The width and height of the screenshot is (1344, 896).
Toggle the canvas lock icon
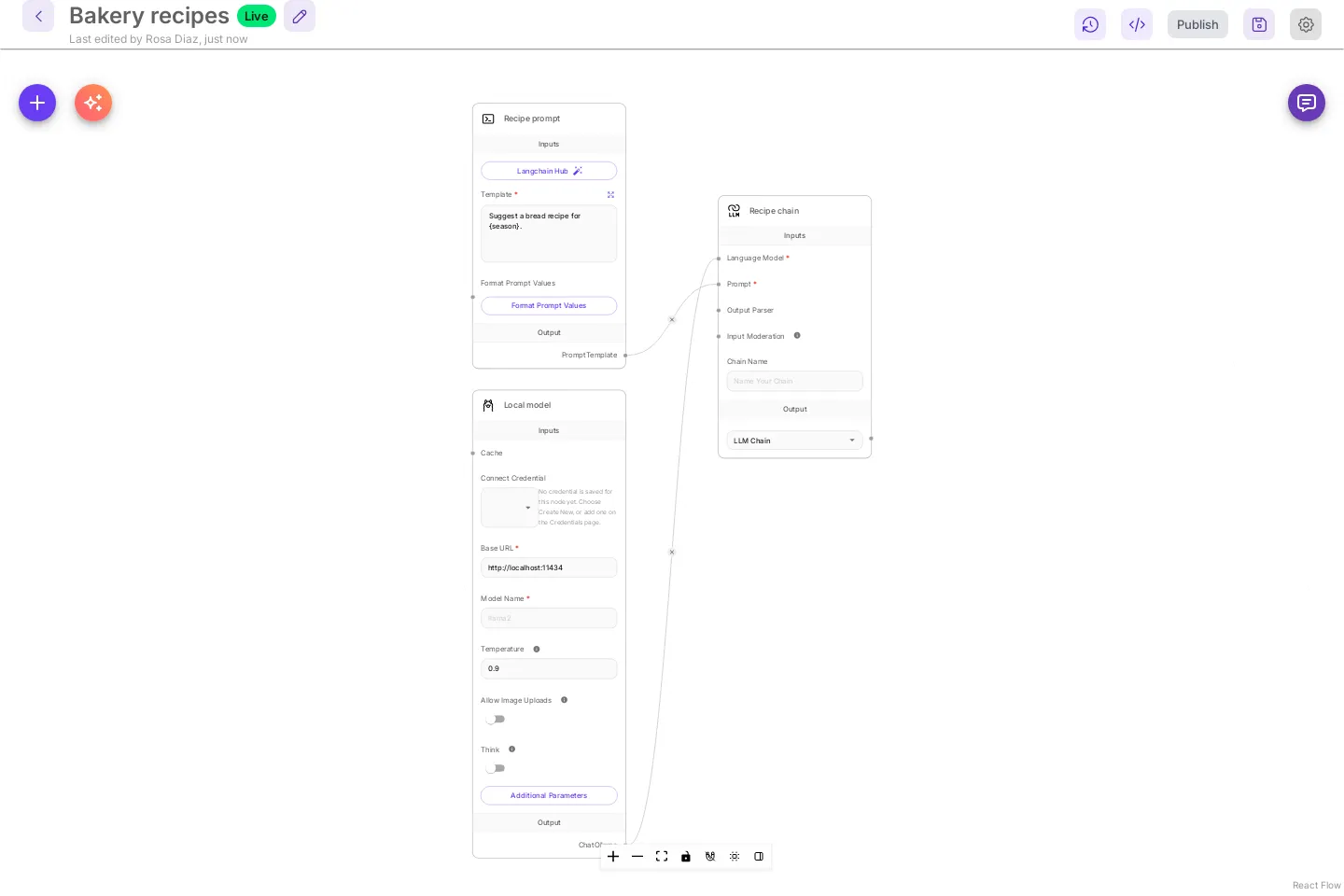pos(686,856)
